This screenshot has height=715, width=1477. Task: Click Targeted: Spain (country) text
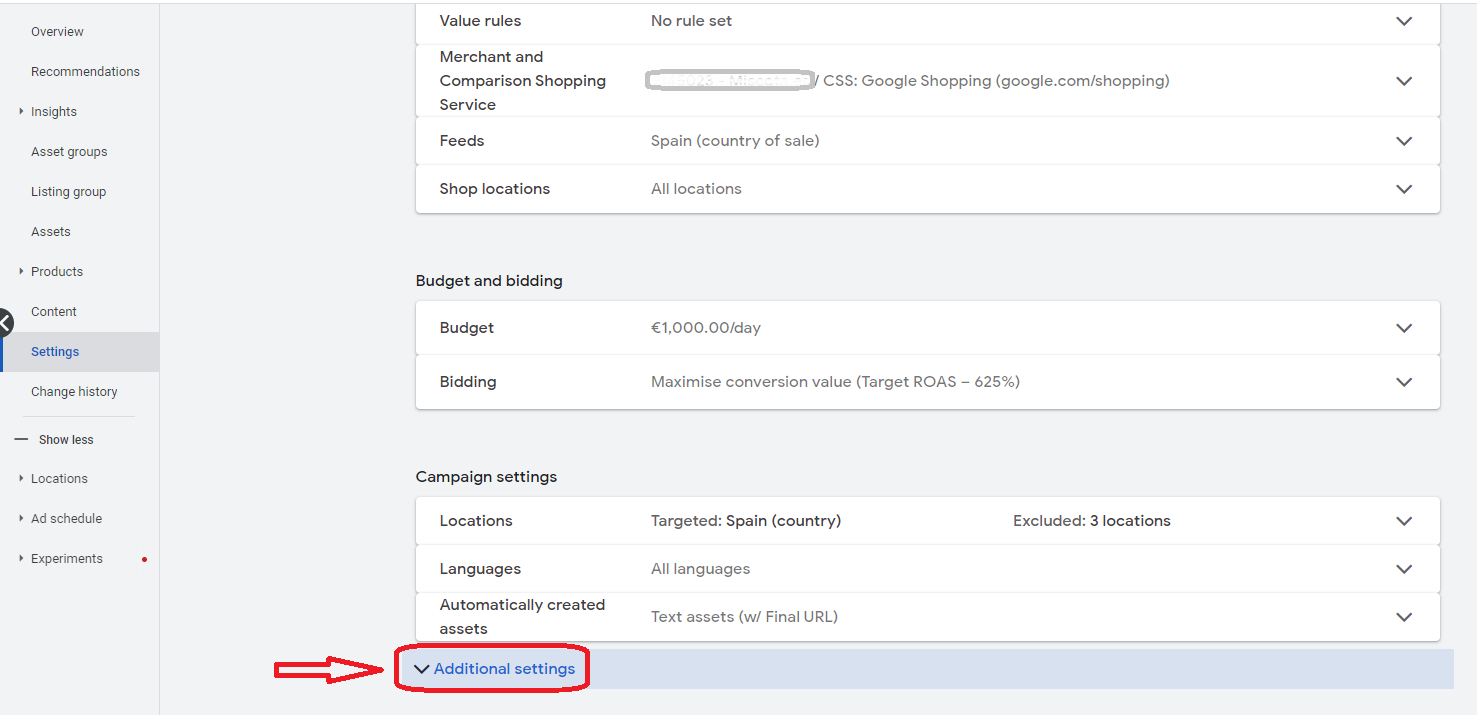746,521
